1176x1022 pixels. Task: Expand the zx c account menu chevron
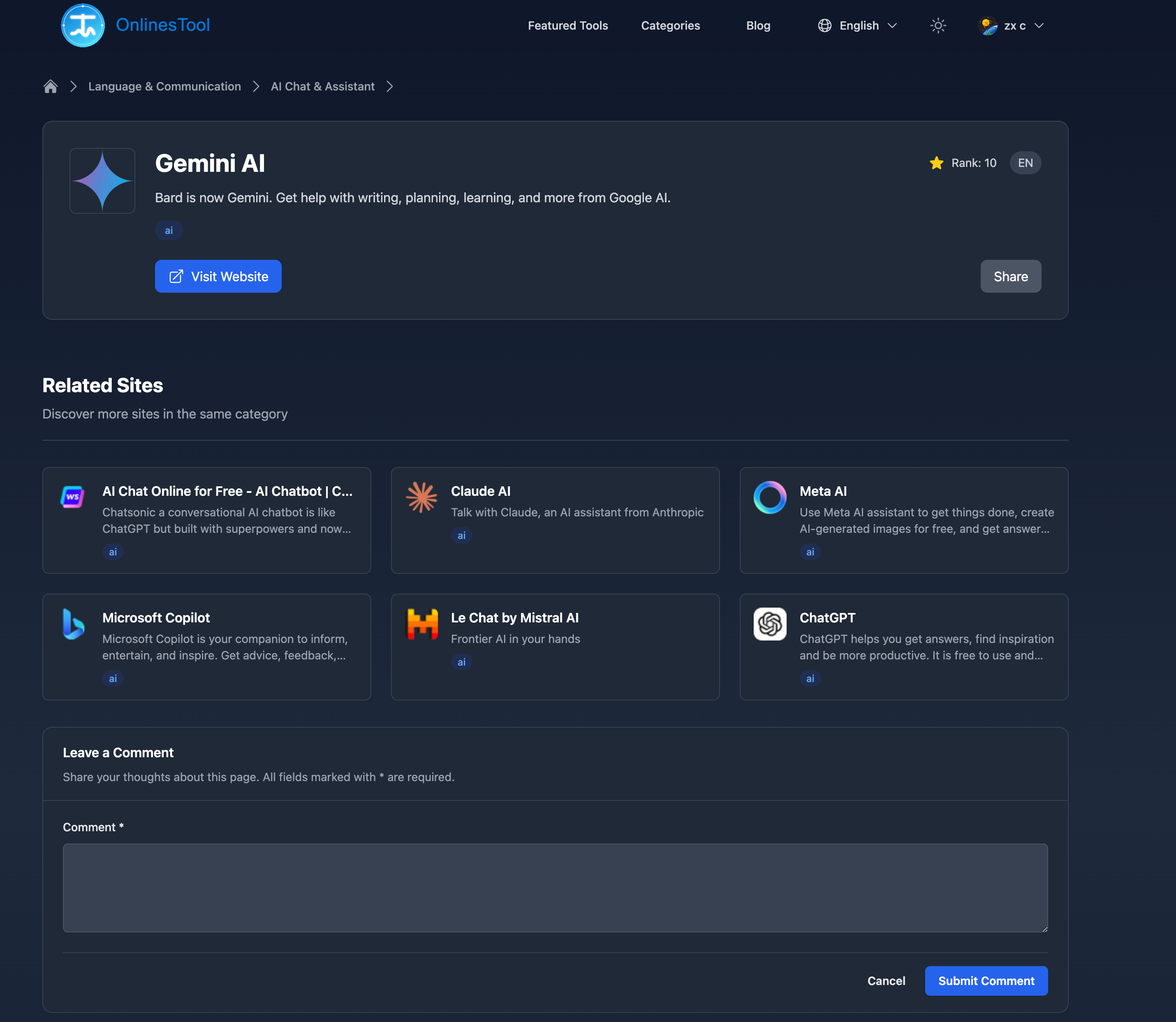1039,25
